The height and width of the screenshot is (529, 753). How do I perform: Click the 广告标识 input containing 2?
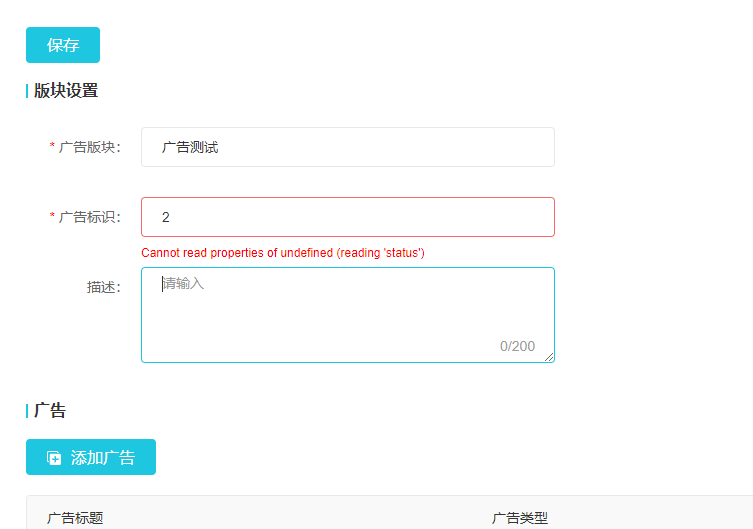(x=347, y=217)
